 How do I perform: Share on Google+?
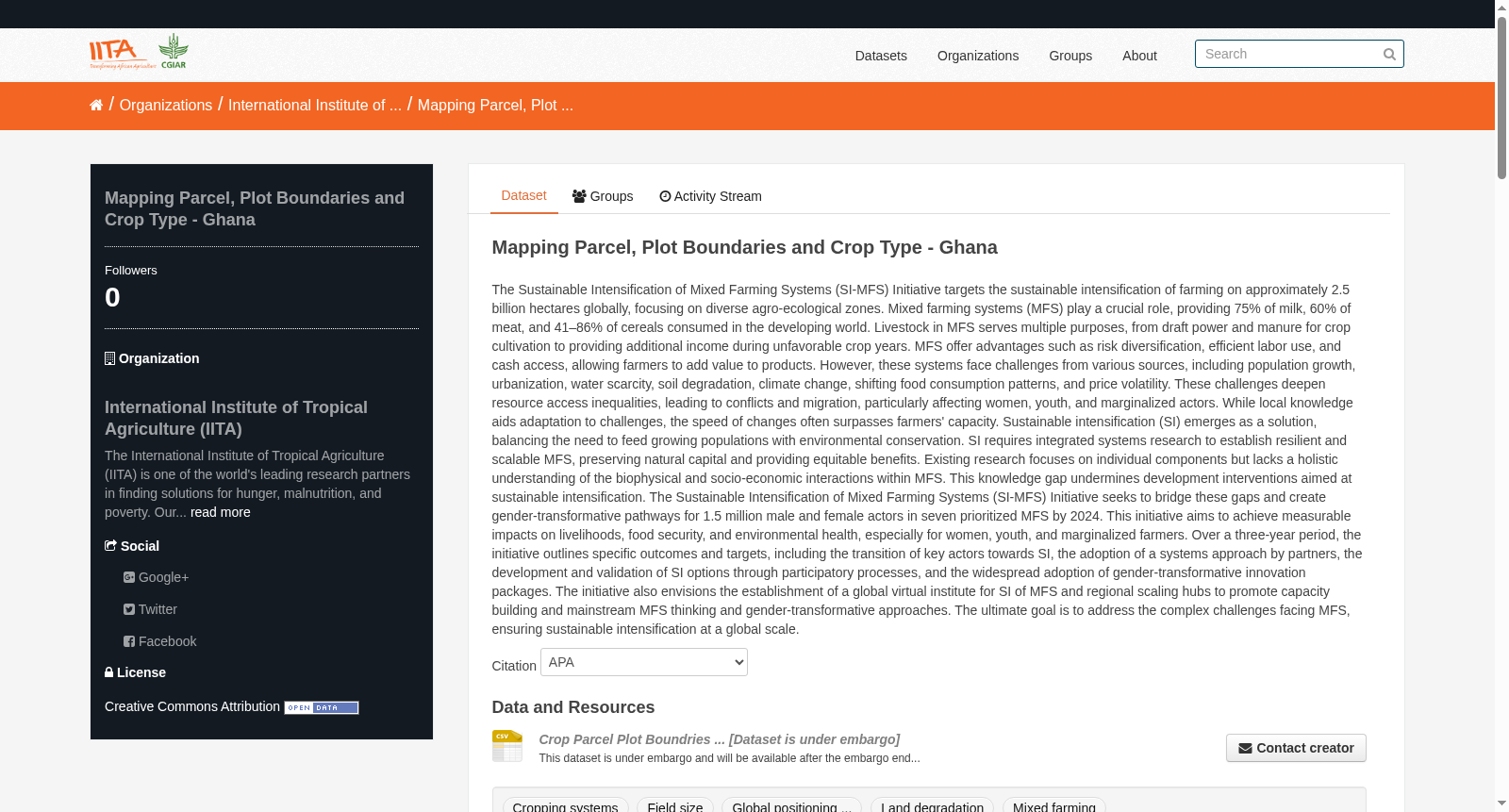tap(156, 577)
